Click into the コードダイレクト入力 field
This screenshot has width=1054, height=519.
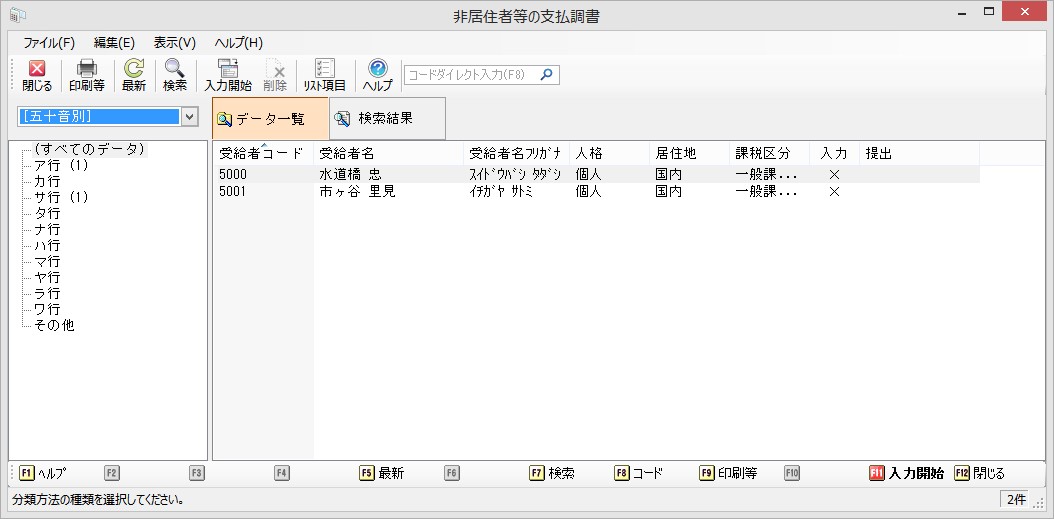(470, 74)
